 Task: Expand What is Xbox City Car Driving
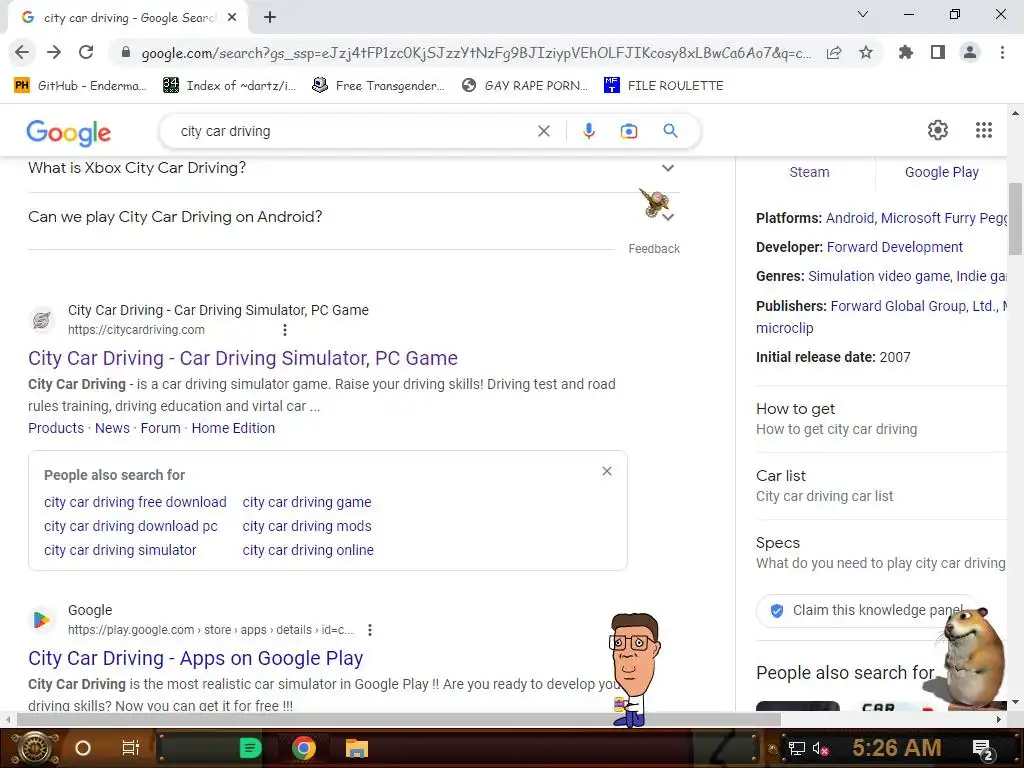click(x=353, y=168)
